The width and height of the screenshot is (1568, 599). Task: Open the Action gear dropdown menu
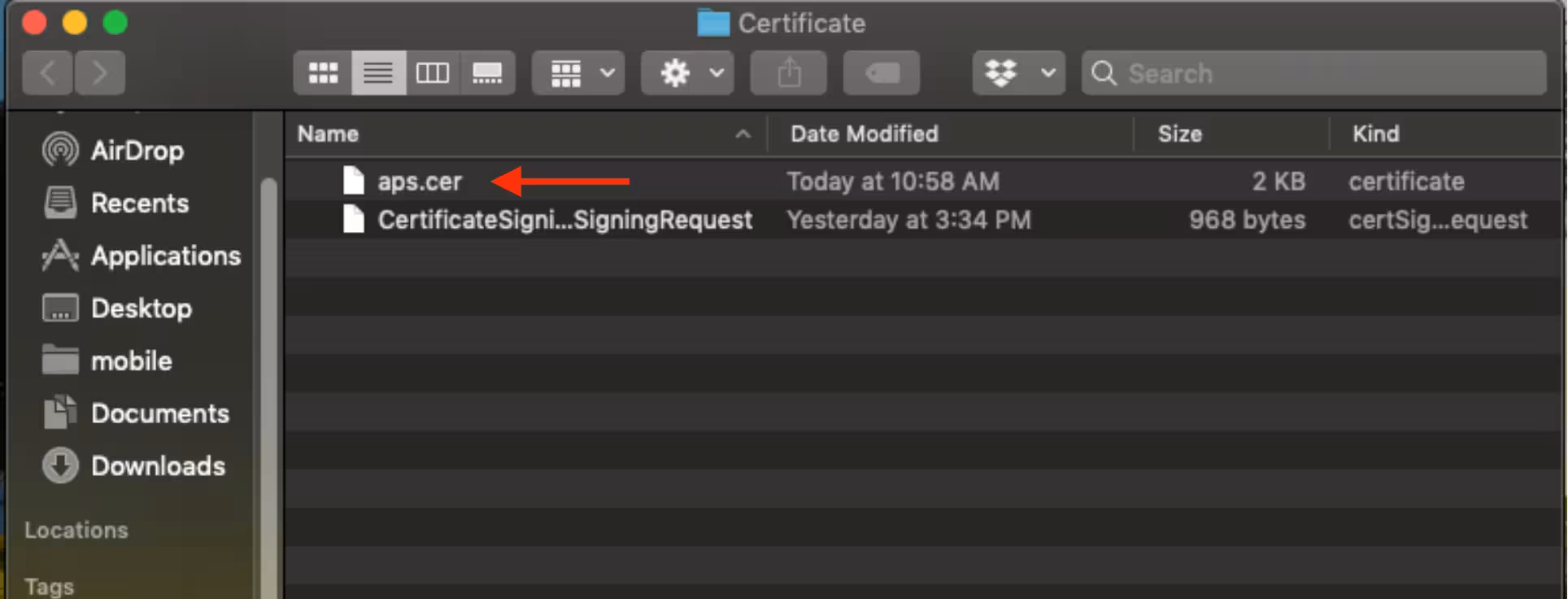(686, 72)
